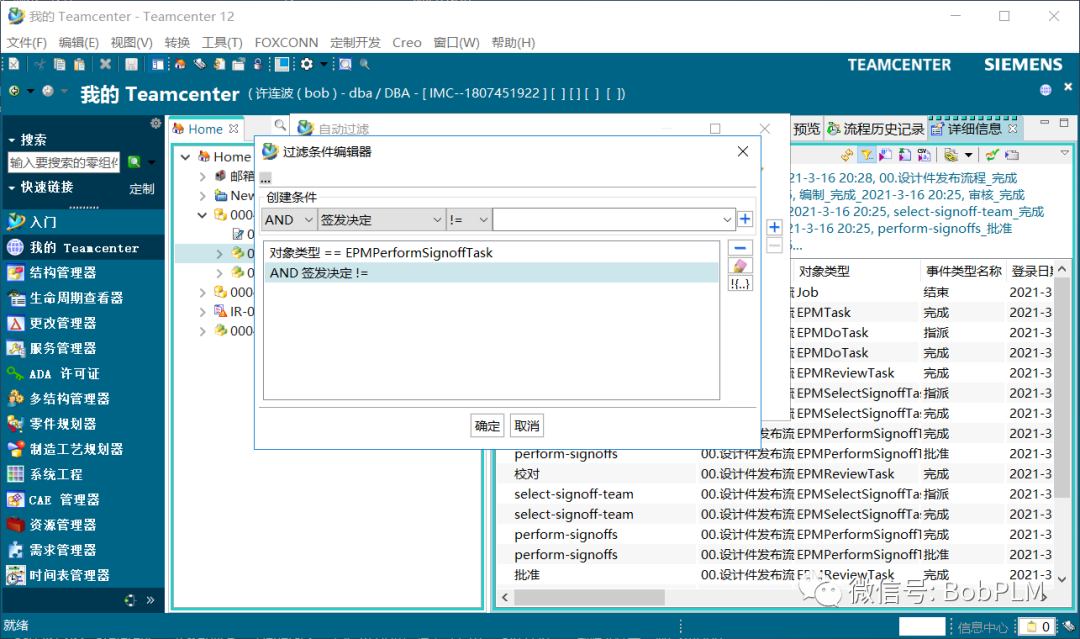Click the !{..} grouping button

pos(740,283)
